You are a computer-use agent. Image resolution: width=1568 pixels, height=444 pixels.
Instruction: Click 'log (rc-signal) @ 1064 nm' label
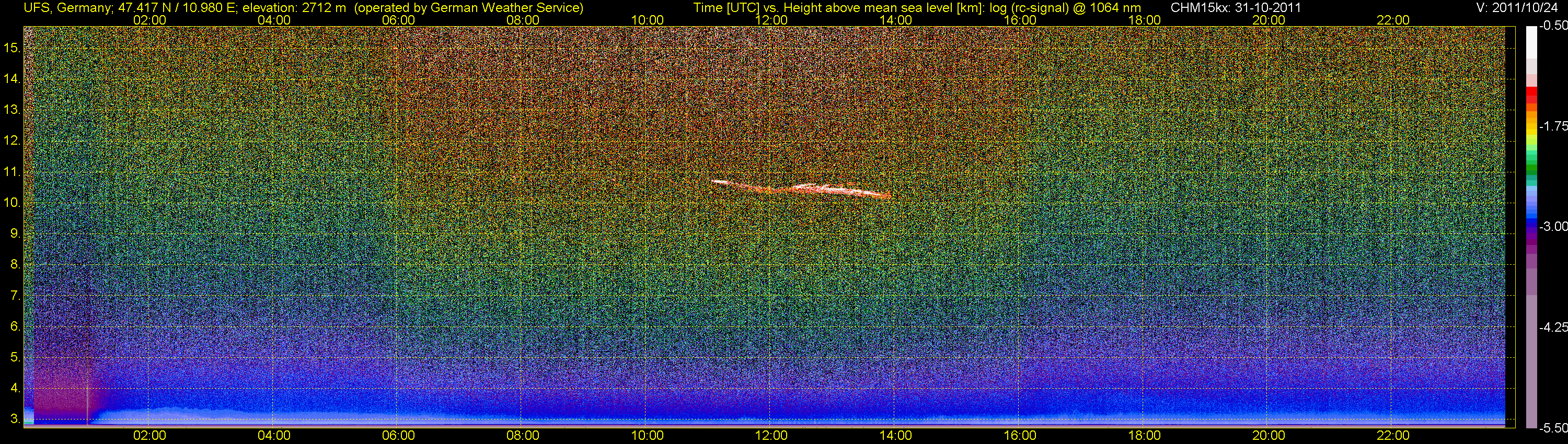click(x=1065, y=8)
